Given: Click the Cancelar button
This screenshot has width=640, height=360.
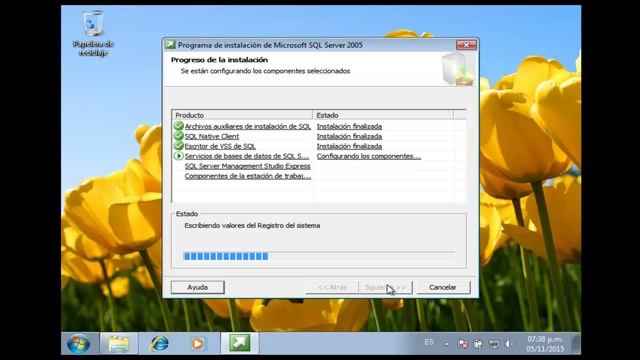Looking at the screenshot, I should pyautogui.click(x=443, y=287).
